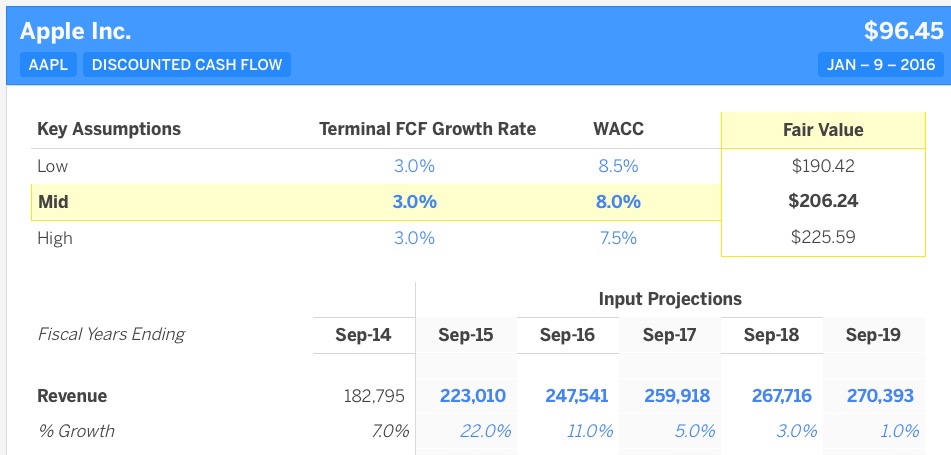
Task: Edit the High WACC value 7.5%
Action: [618, 238]
